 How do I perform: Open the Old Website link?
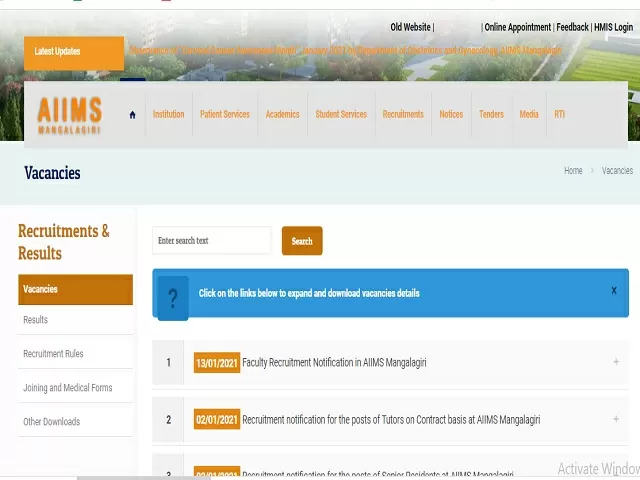[x=410, y=27]
